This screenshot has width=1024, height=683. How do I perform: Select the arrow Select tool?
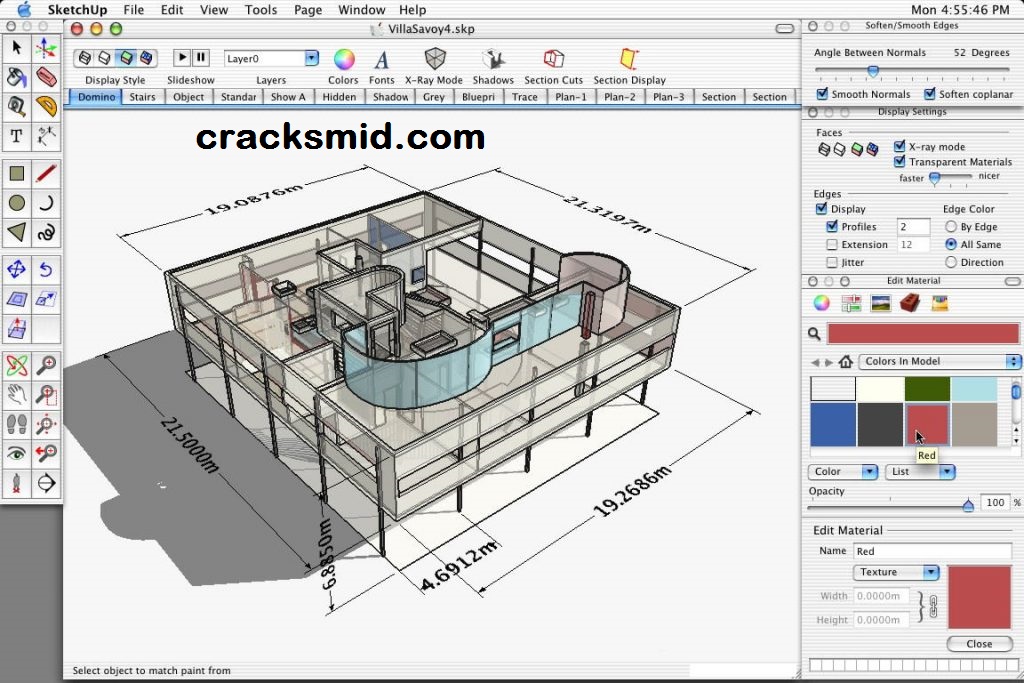click(17, 48)
